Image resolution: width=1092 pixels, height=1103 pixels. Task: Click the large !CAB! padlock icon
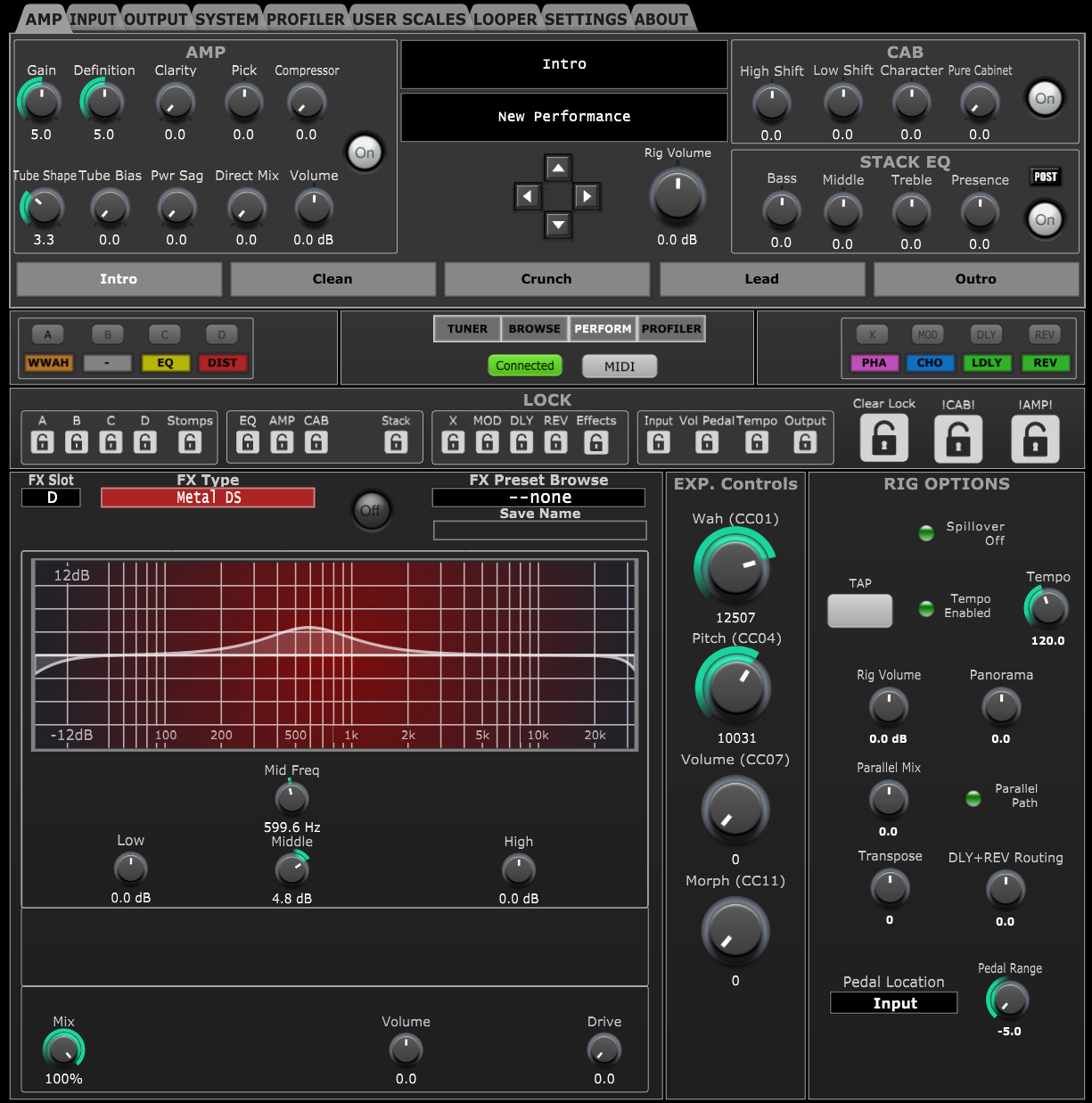958,439
